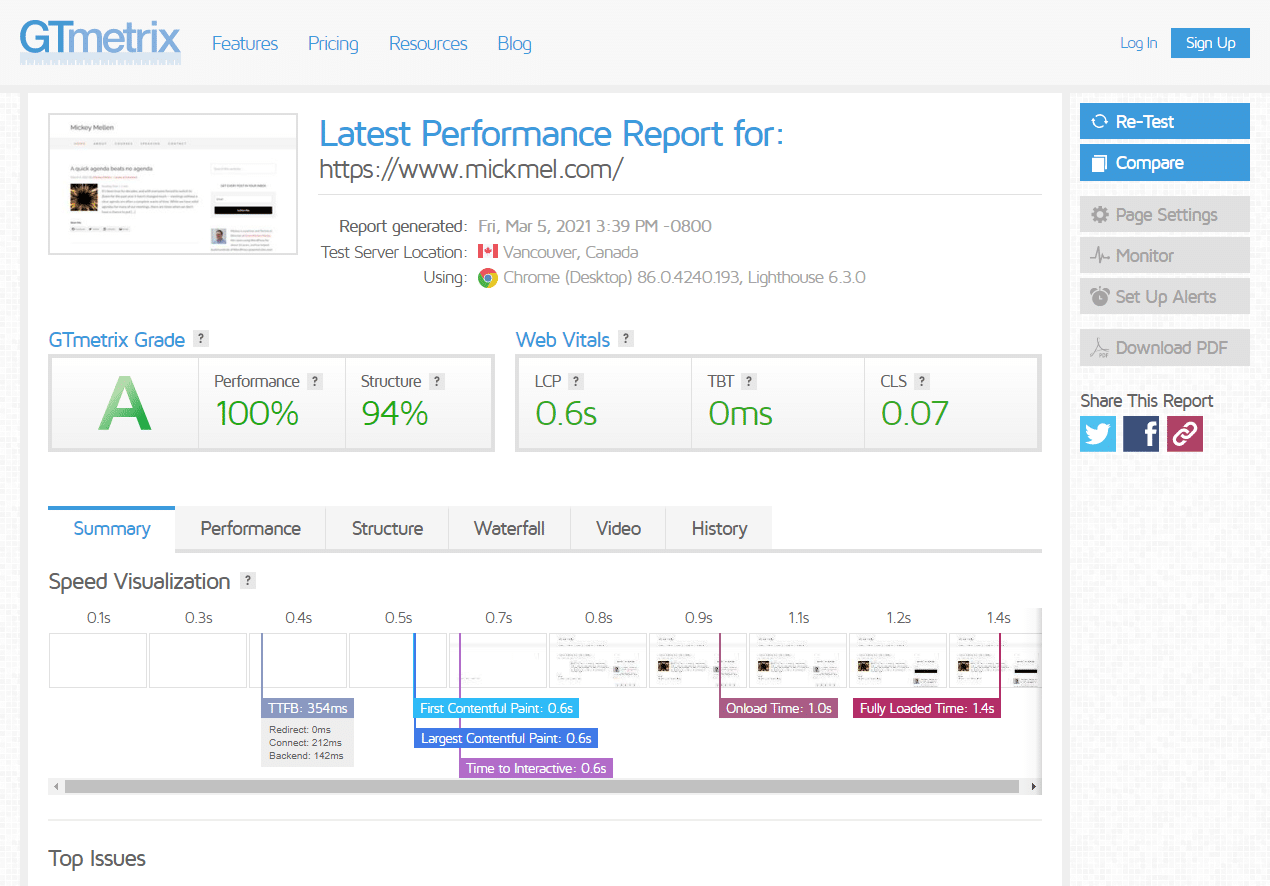Click the Chrome browser icon
This screenshot has width=1270, height=886.
click(x=488, y=278)
